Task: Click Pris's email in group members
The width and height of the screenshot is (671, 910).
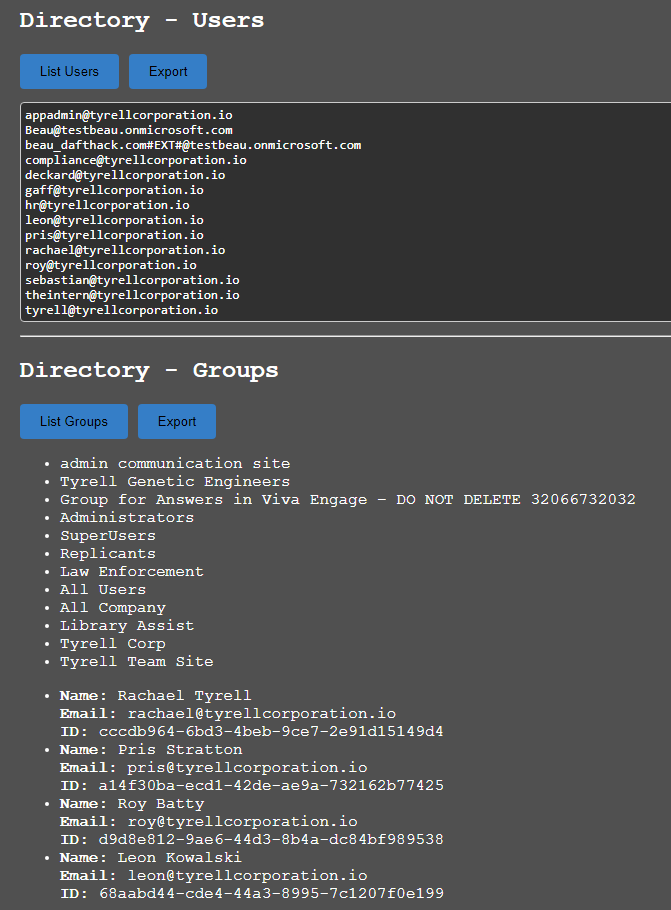Action: [x=247, y=767]
